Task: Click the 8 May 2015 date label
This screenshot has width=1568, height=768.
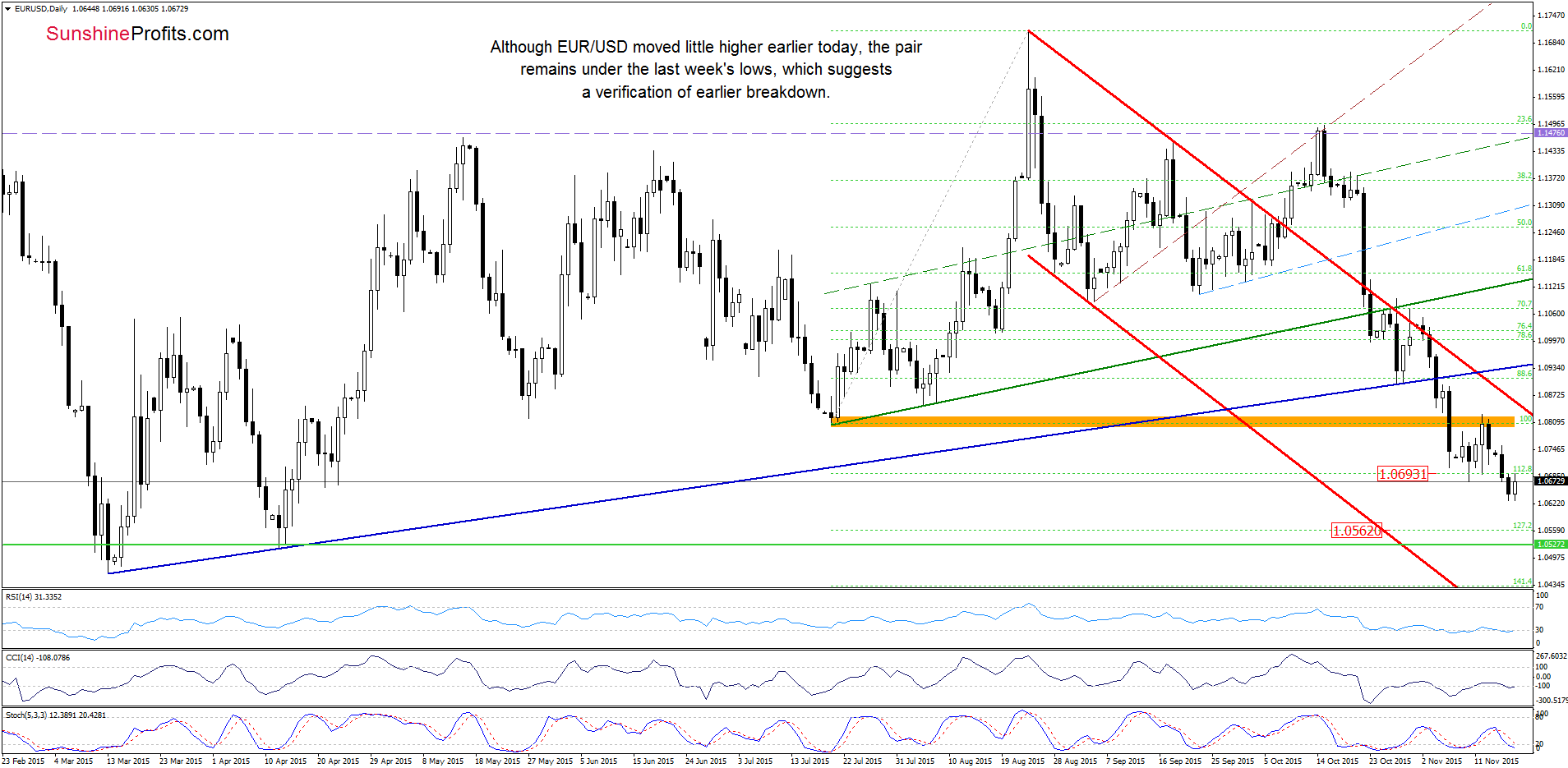Action: (x=443, y=761)
